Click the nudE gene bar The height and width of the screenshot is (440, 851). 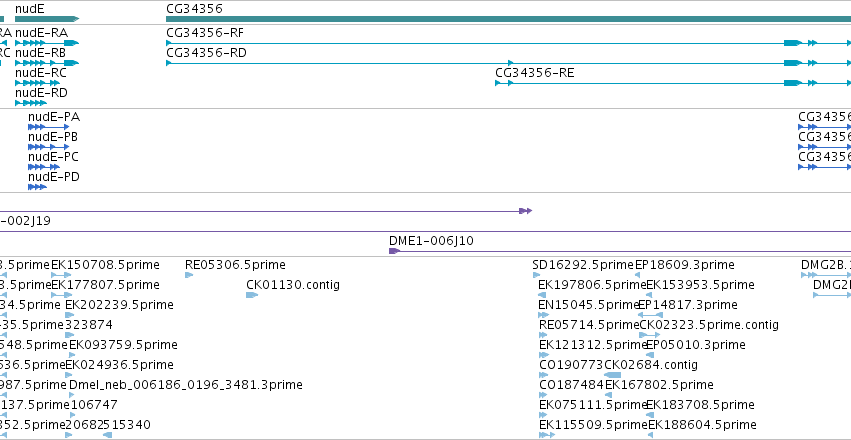click(47, 19)
